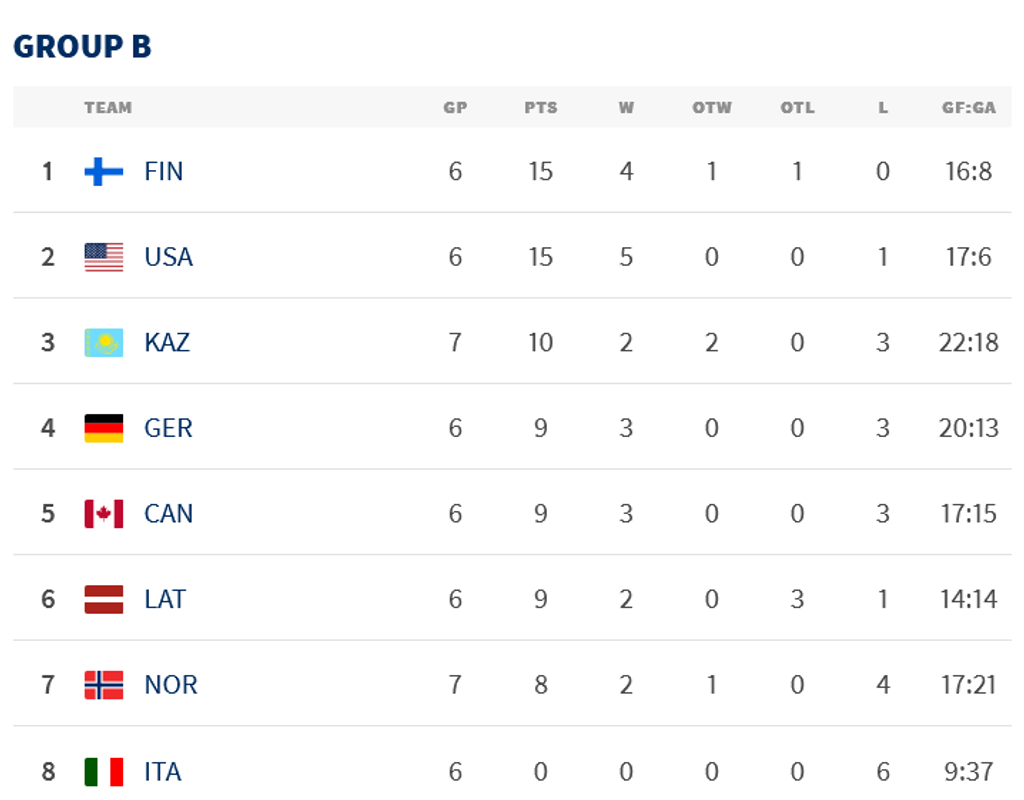Click the Kazakhstan flag icon
This screenshot has width=1024, height=800.
104,343
